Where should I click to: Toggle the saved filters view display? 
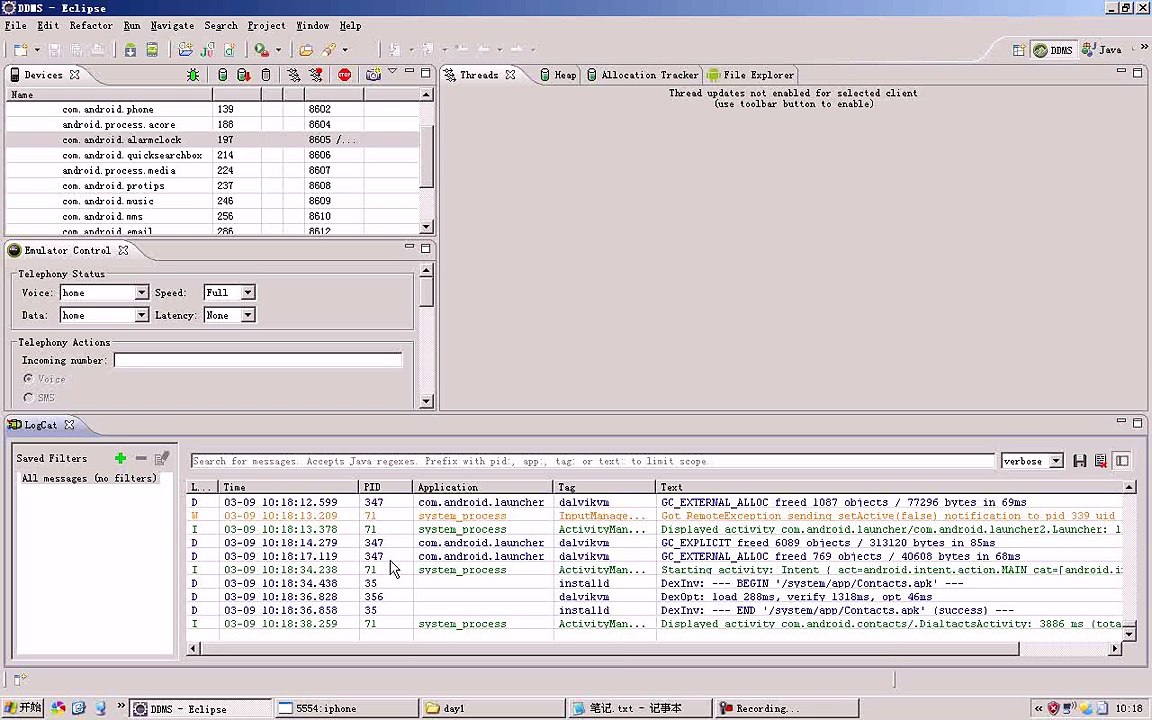point(1122,461)
